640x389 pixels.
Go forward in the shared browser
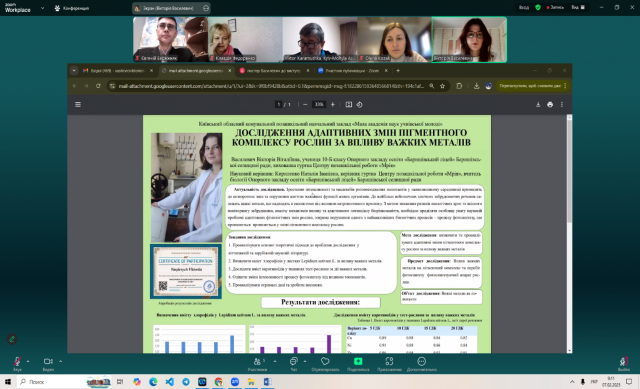(86, 86)
